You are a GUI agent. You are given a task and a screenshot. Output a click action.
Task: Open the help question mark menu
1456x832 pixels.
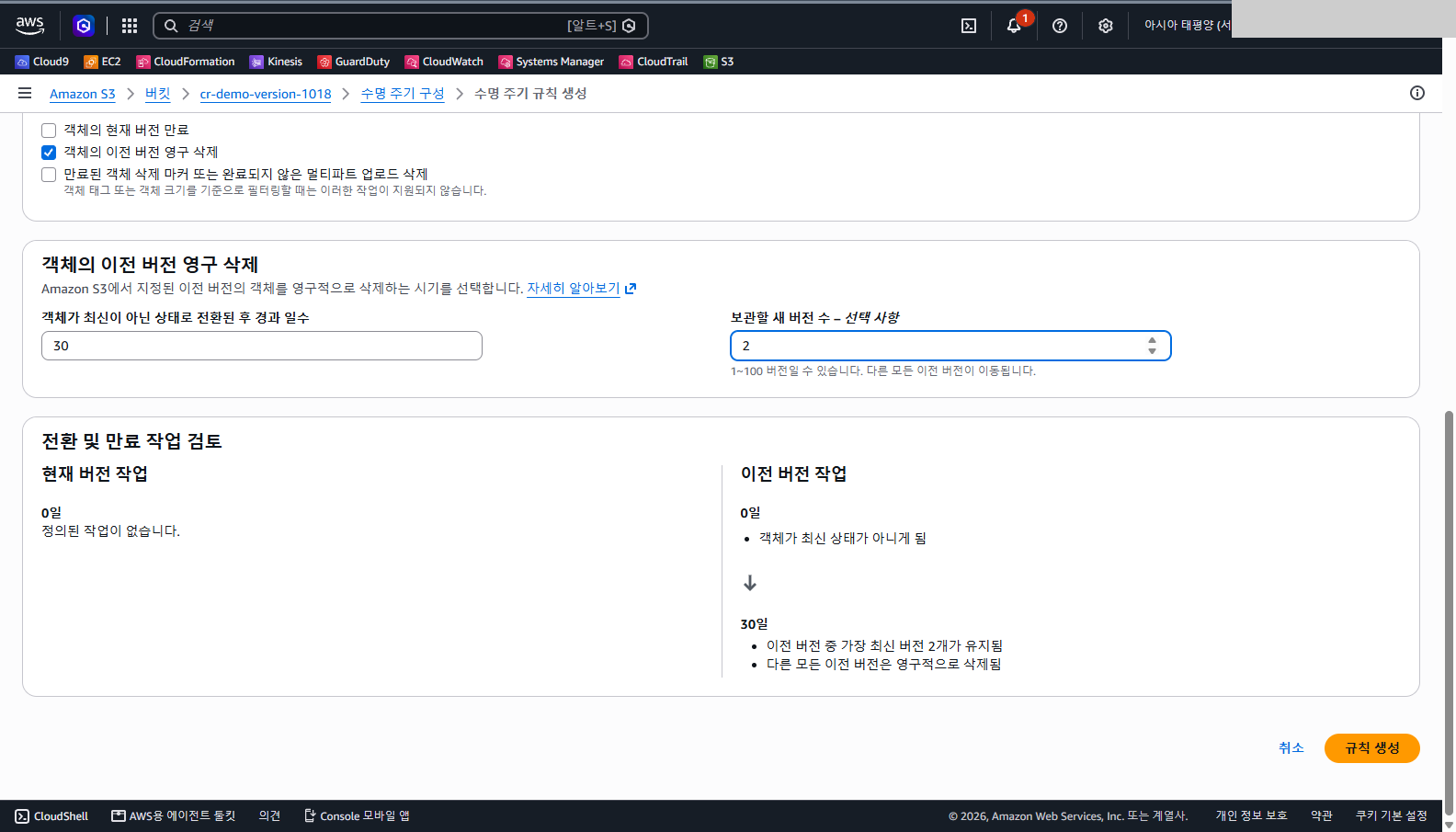[x=1060, y=26]
